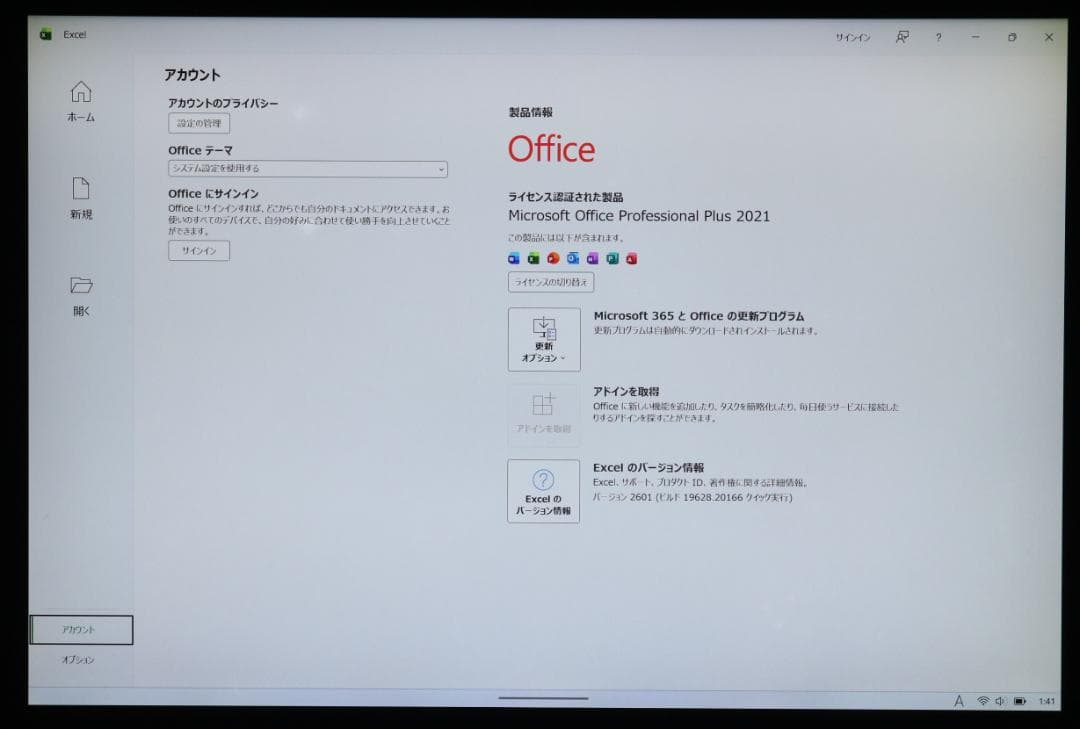The height and width of the screenshot is (729, 1080).
Task: Click the OneNote icon in the included apps
Action: 591,258
